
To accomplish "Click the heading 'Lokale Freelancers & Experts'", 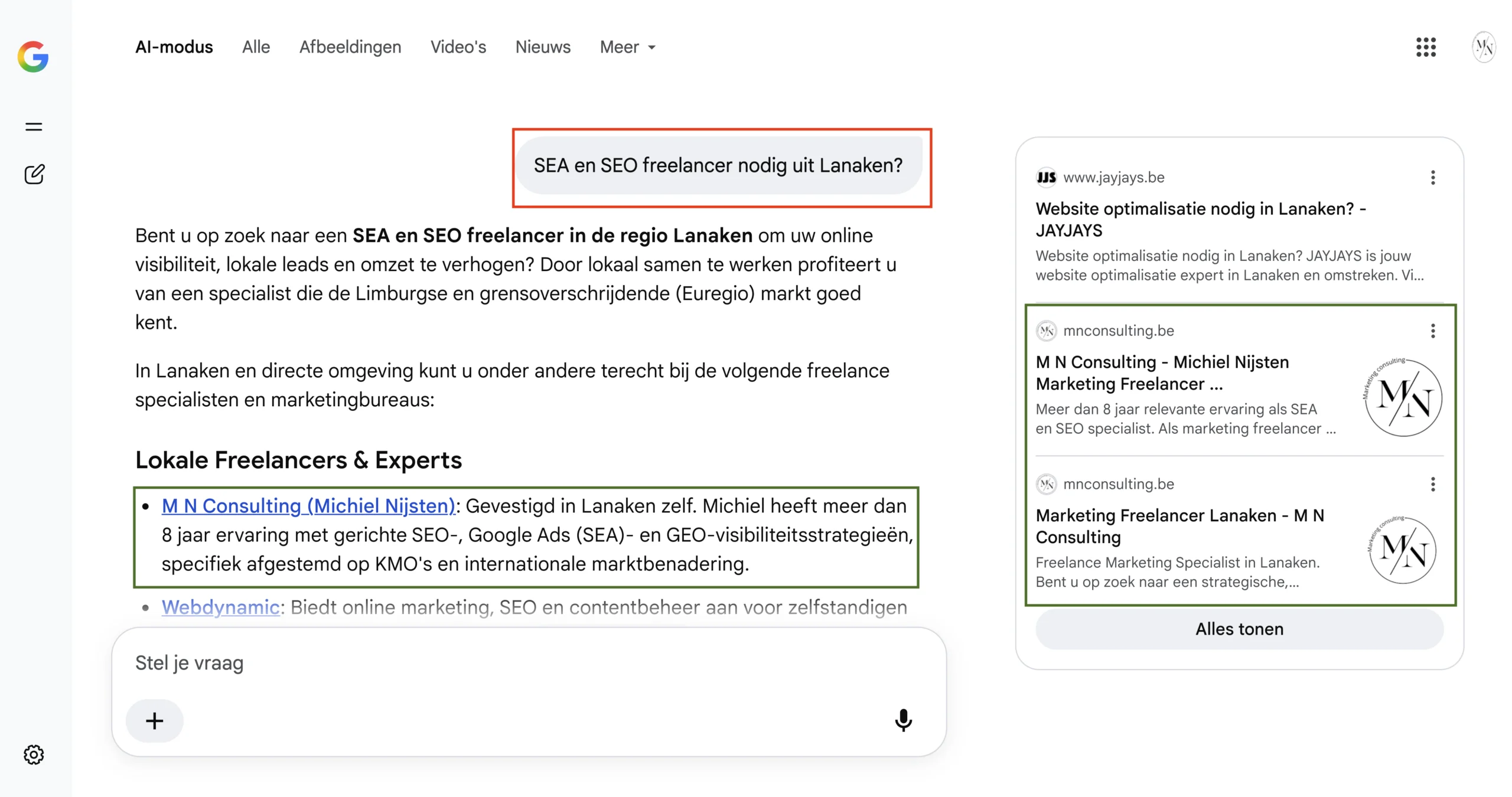I will (x=298, y=460).
